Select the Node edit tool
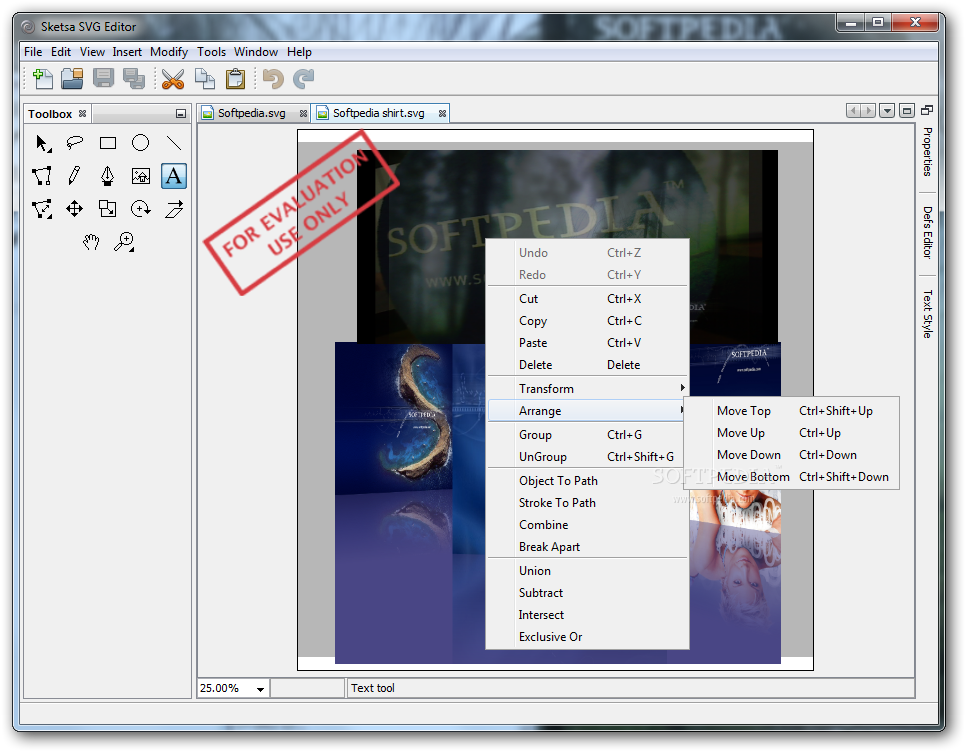Viewport: 966px width, 752px height. (43, 209)
